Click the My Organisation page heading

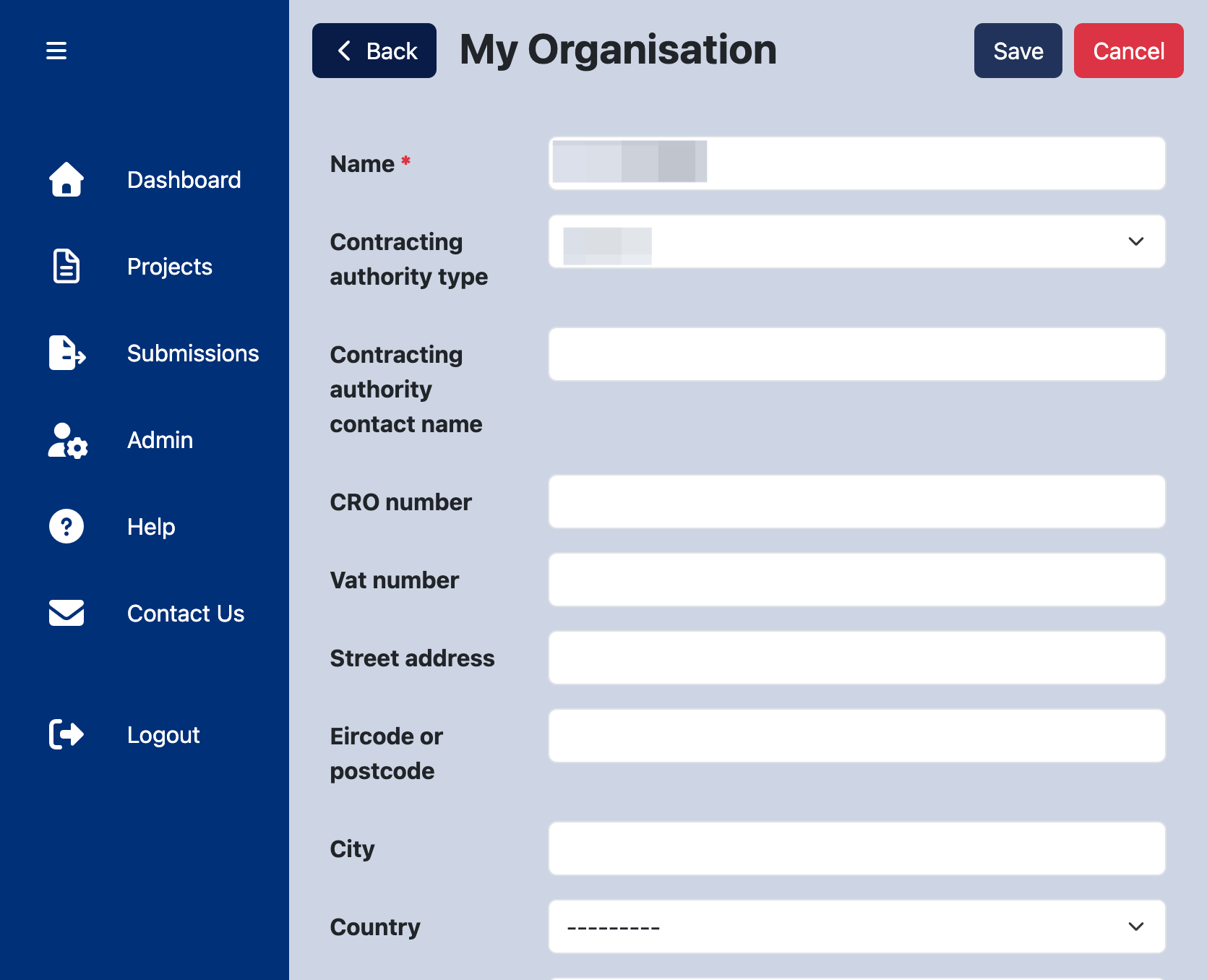619,51
